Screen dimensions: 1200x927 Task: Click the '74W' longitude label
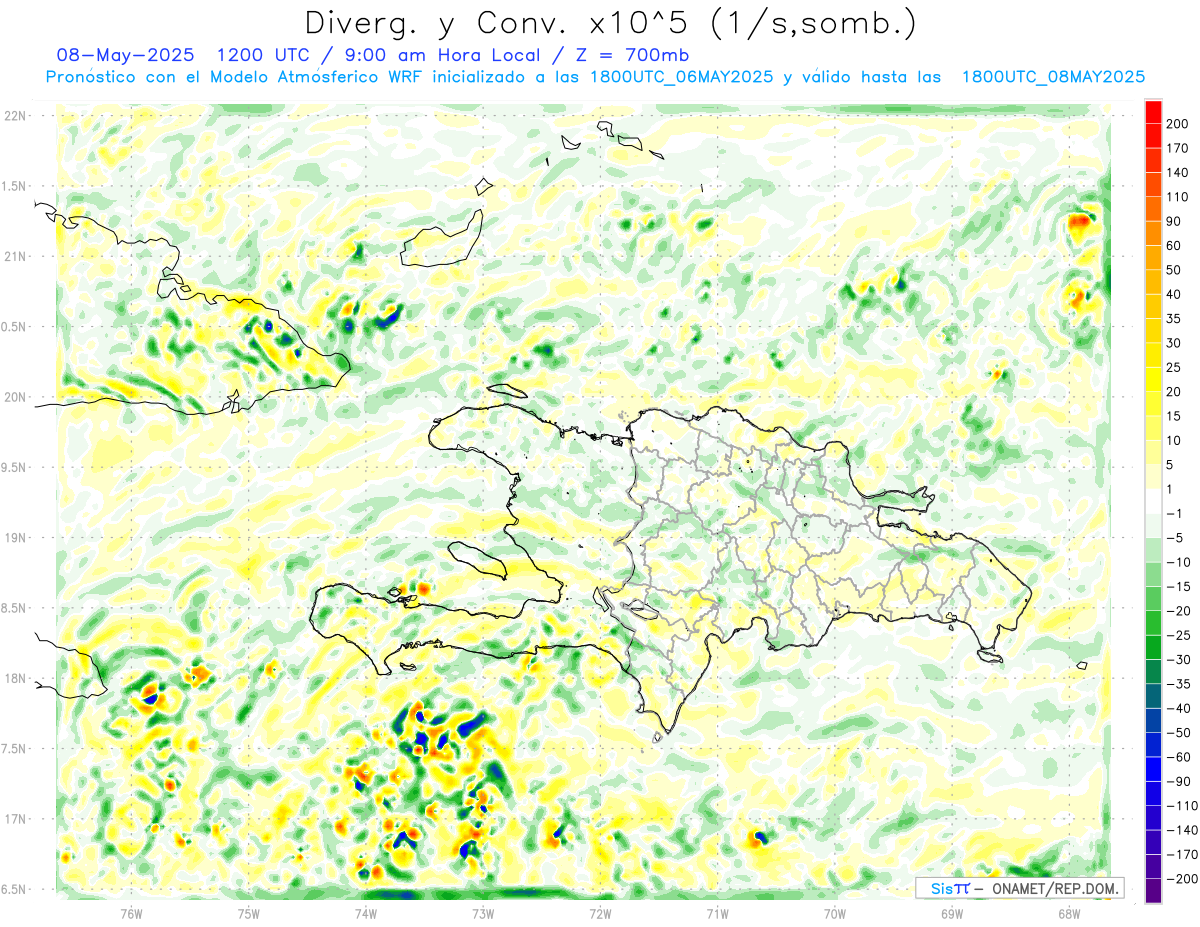365,914
